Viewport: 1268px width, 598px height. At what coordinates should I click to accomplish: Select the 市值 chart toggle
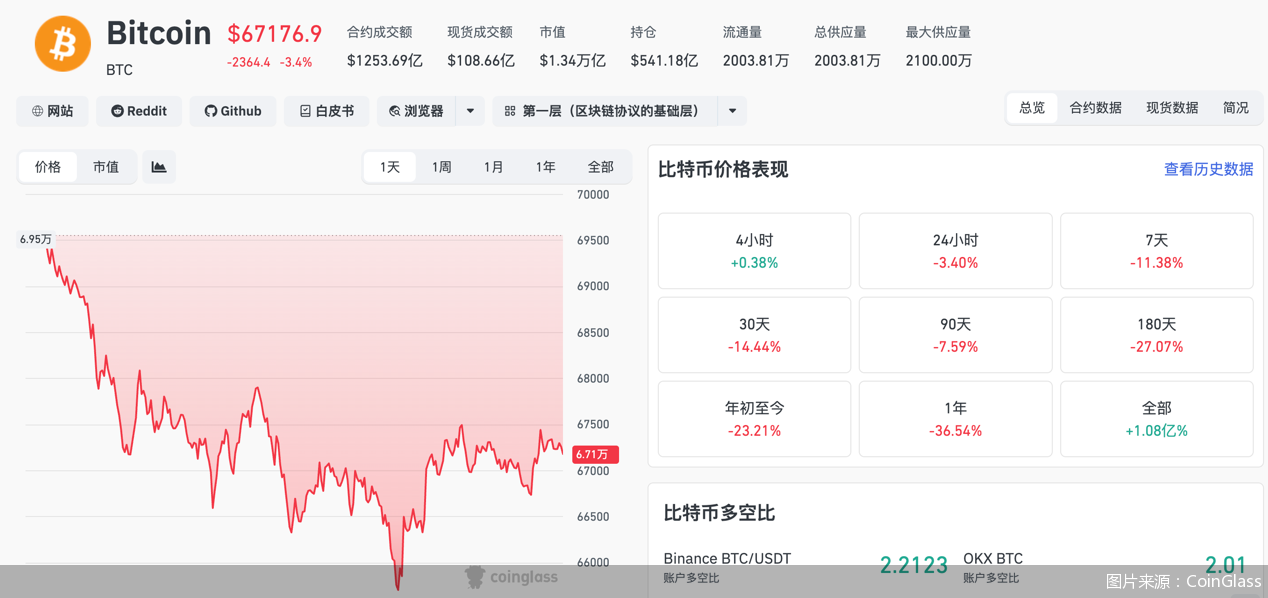coord(106,167)
